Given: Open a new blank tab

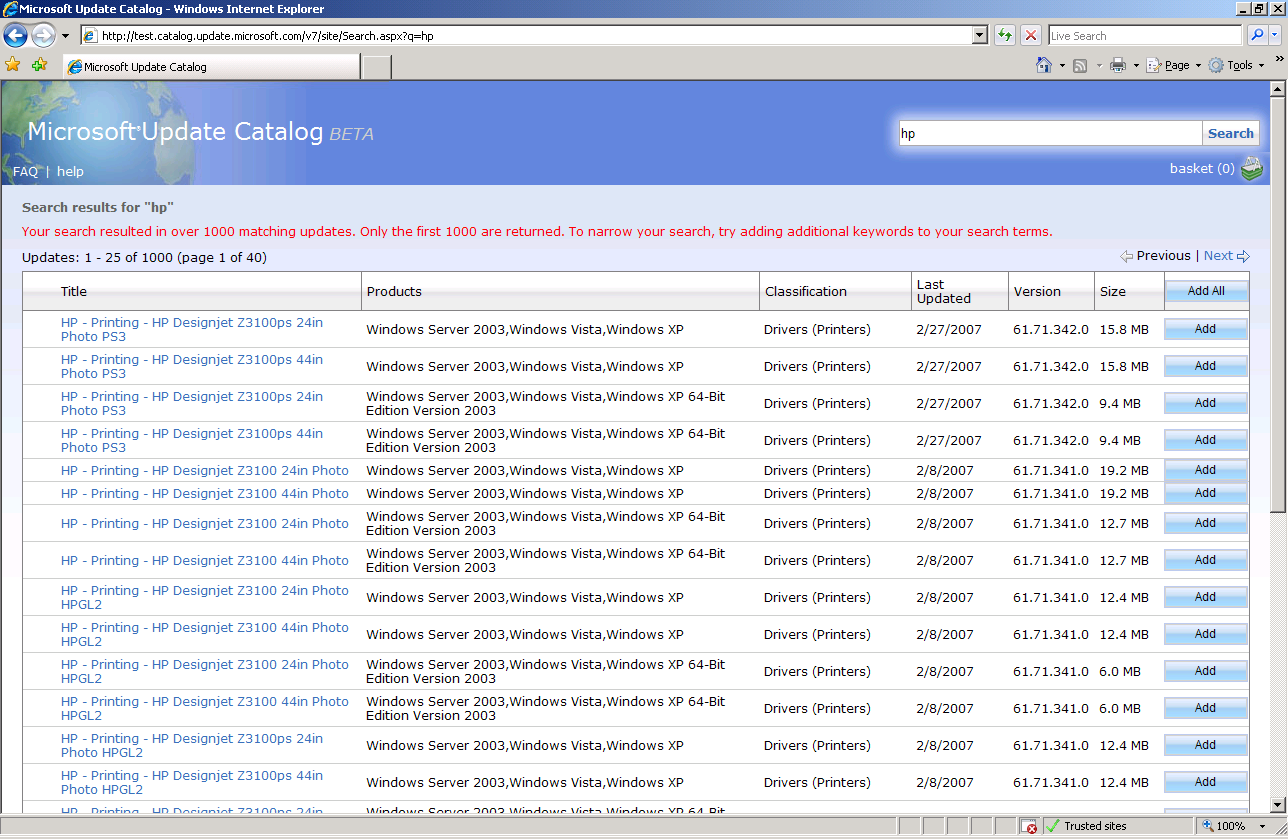Looking at the screenshot, I should coord(376,67).
